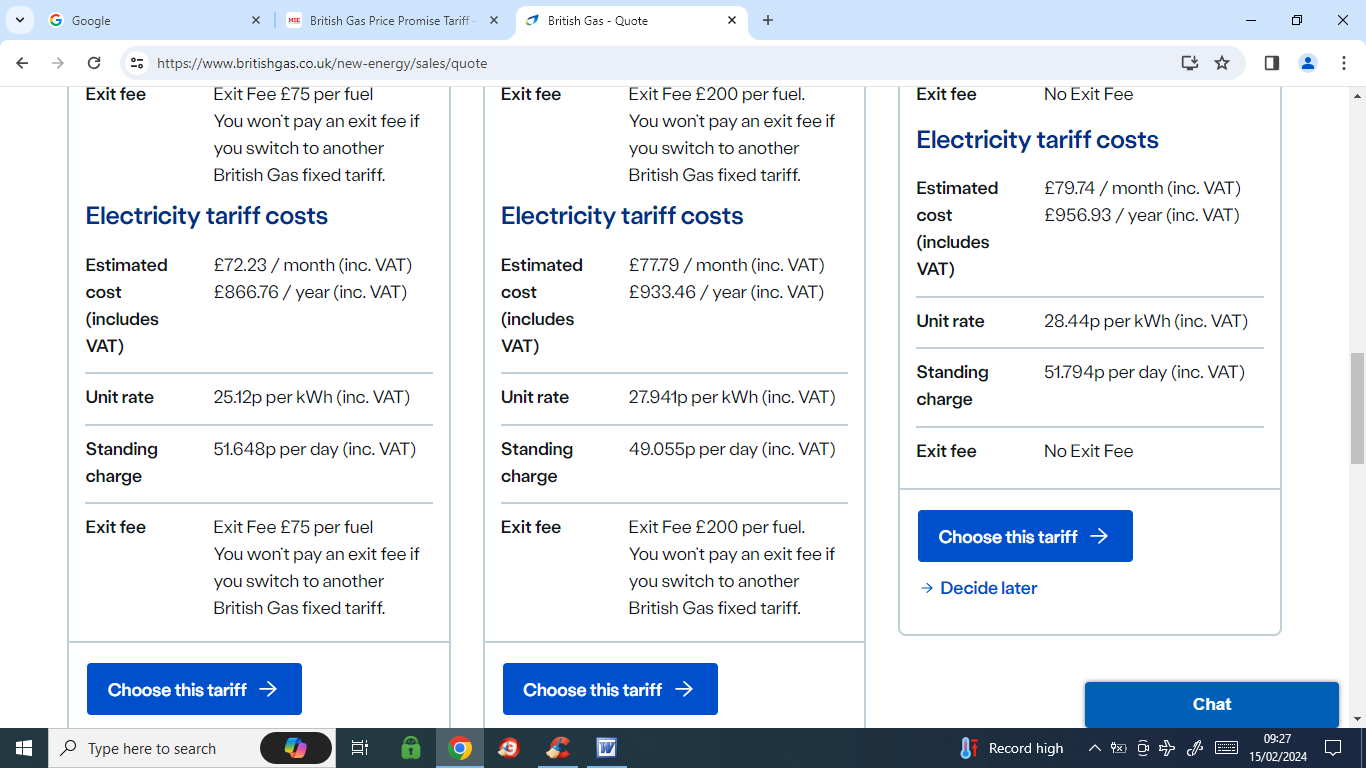Viewport: 1366px width, 768px height.
Task: Open Task View on the taskbar
Action: click(360, 748)
